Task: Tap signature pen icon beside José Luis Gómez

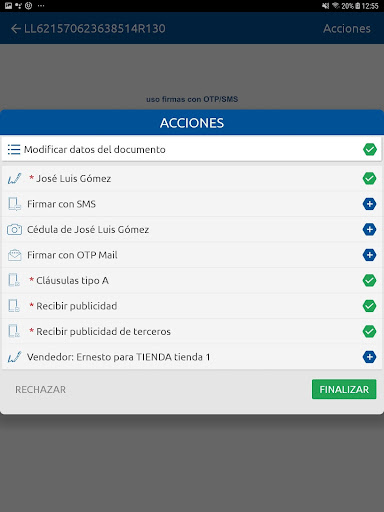Action: tap(14, 179)
